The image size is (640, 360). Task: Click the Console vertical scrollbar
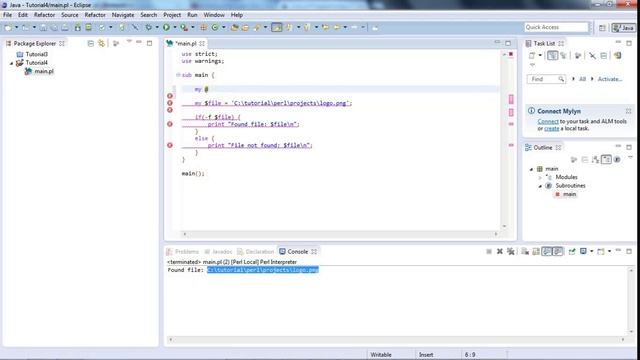pos(631,301)
